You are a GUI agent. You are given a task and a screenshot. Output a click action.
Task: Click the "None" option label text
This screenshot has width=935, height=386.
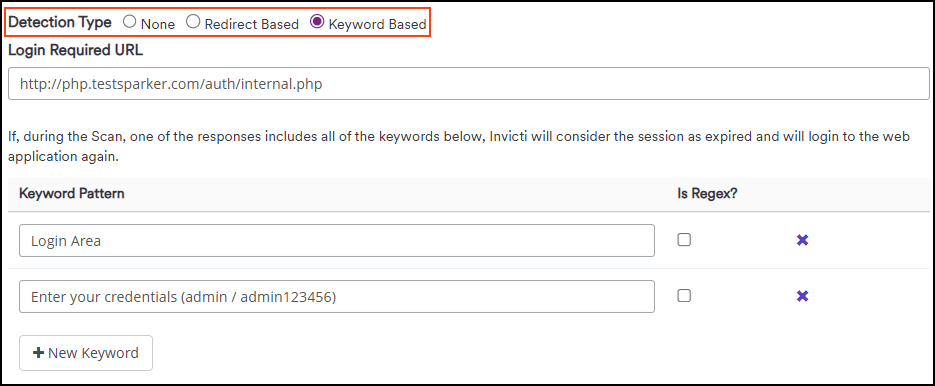(157, 24)
